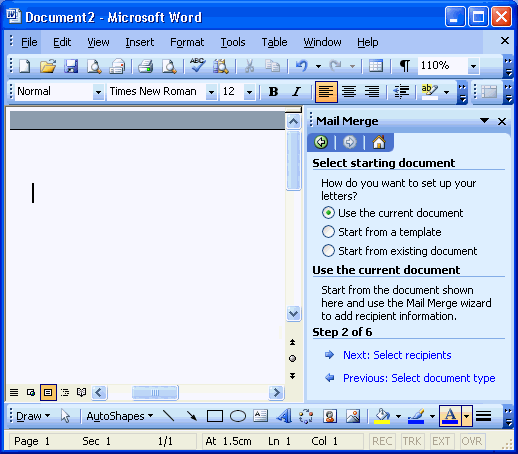Select the Oval drawing tool
518x454 pixels.
coord(238,416)
